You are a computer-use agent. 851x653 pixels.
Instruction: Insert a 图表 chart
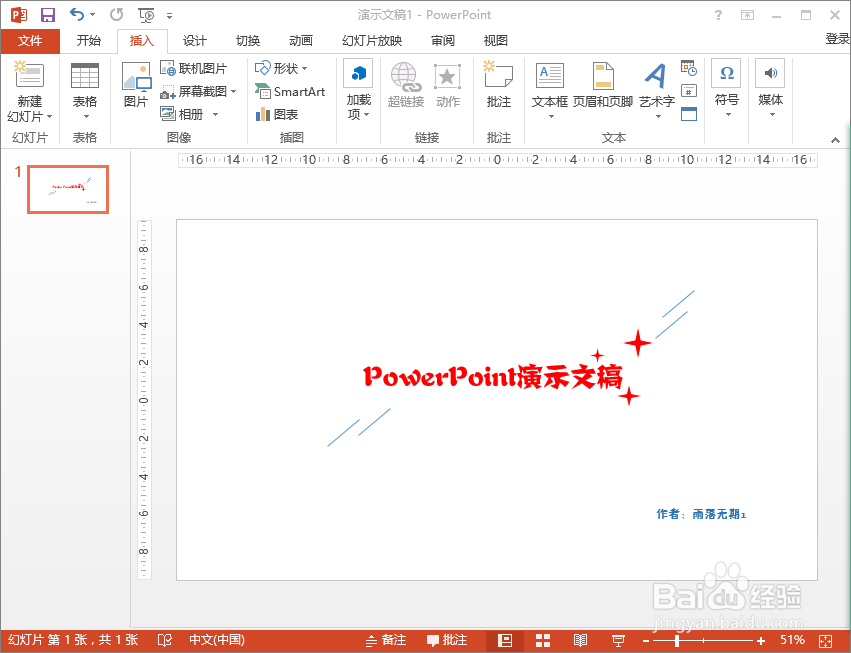(277, 114)
